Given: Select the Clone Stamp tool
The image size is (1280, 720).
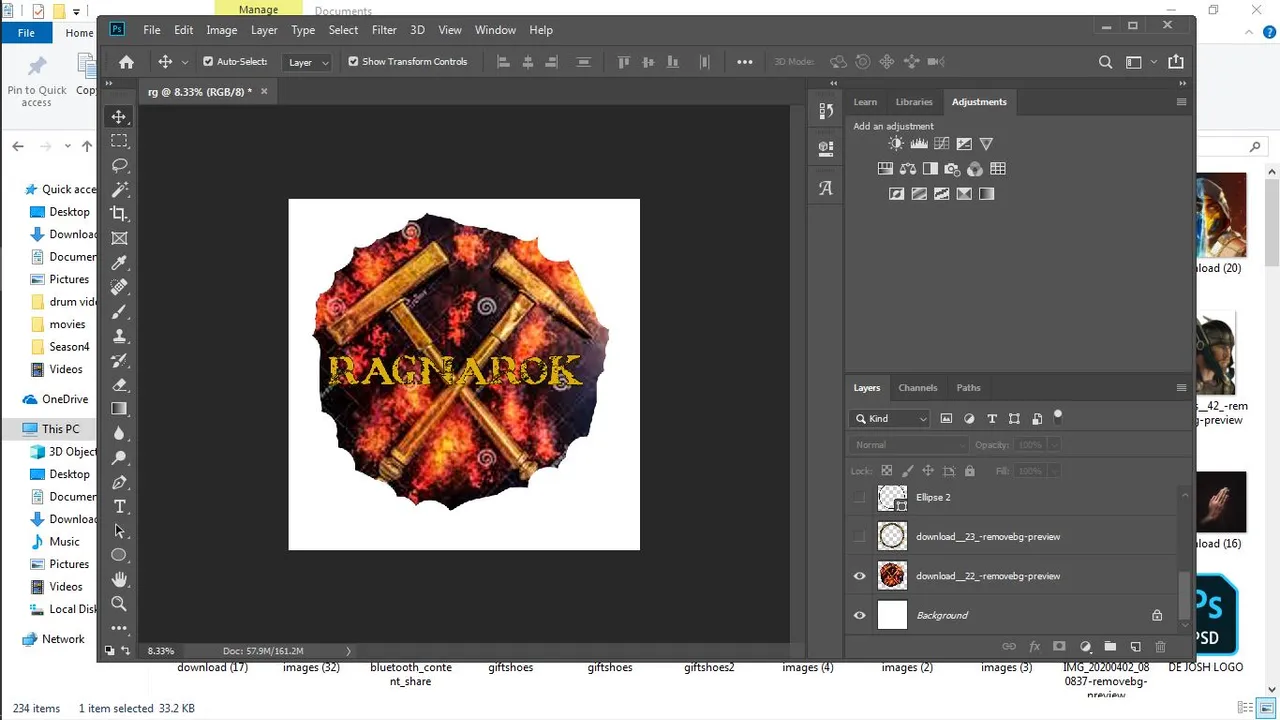Looking at the screenshot, I should (x=119, y=336).
